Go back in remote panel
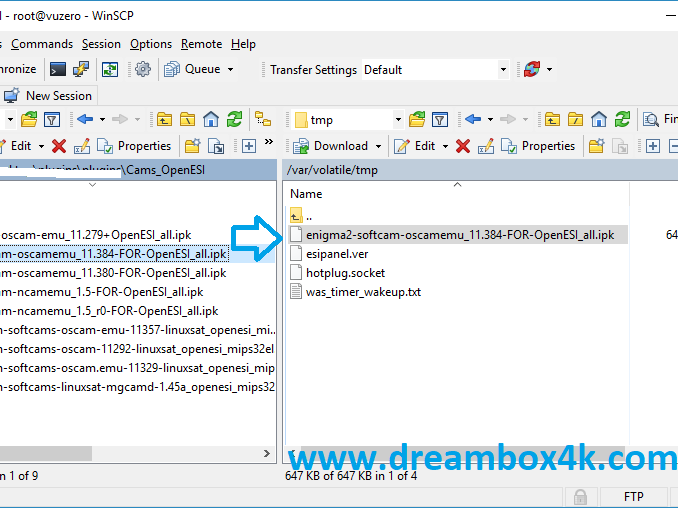Screen dimensions: 678x508 473,119
